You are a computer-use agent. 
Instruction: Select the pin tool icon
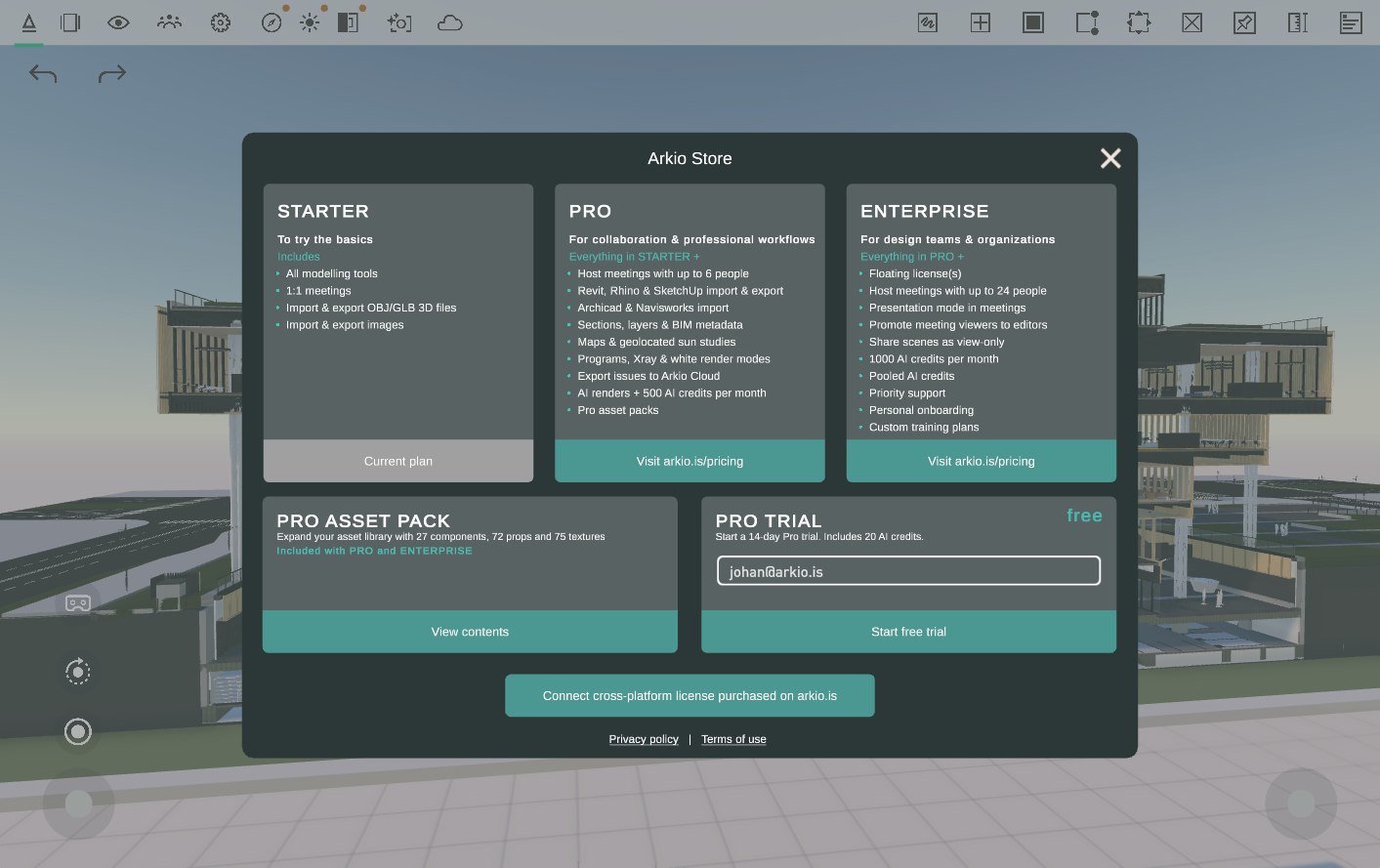(1244, 22)
